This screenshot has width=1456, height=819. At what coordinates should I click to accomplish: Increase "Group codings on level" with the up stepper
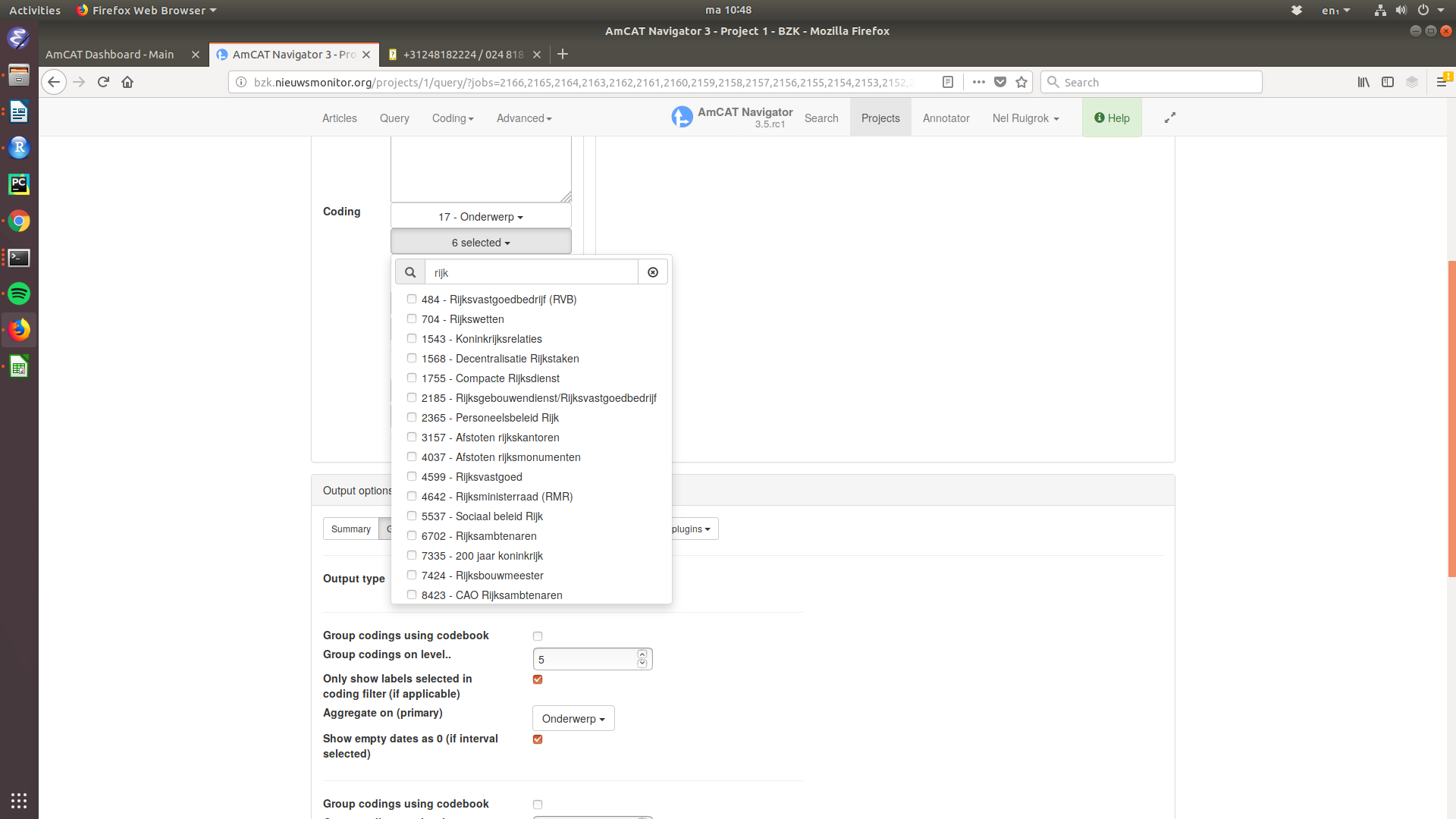(x=642, y=653)
